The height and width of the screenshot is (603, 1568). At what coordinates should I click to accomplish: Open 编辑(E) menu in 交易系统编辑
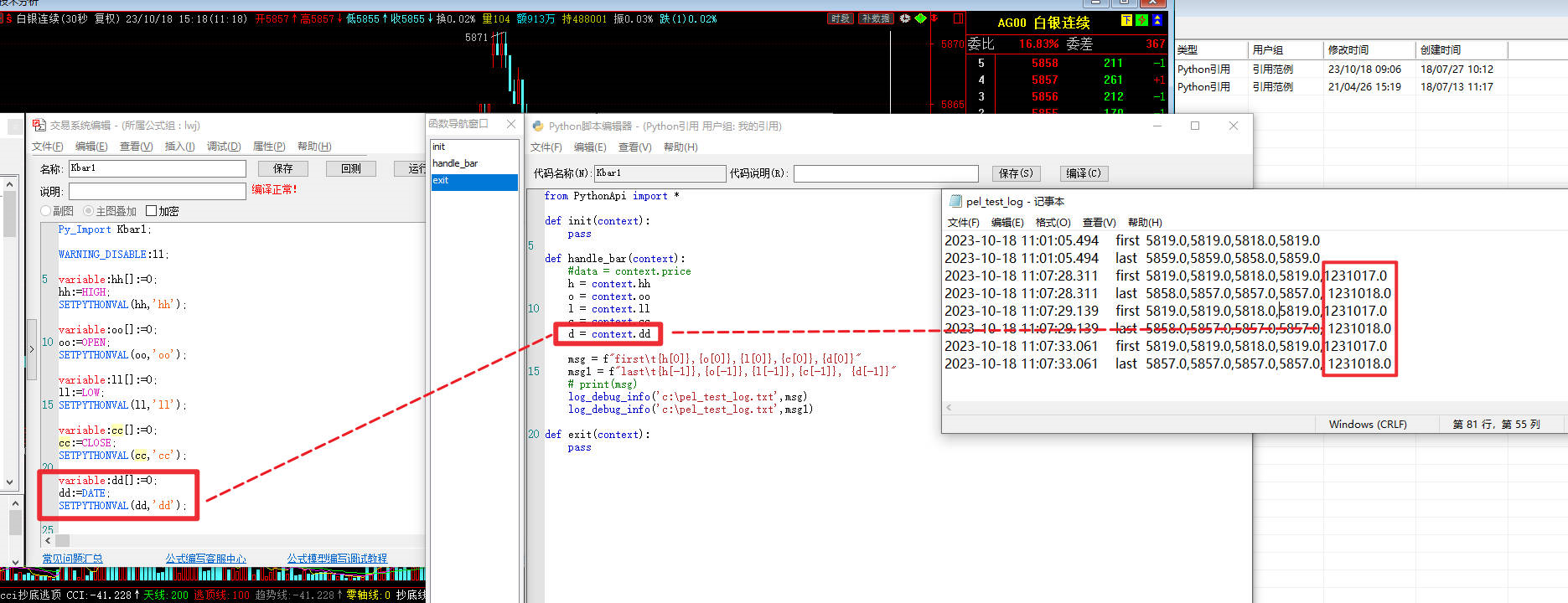click(91, 147)
